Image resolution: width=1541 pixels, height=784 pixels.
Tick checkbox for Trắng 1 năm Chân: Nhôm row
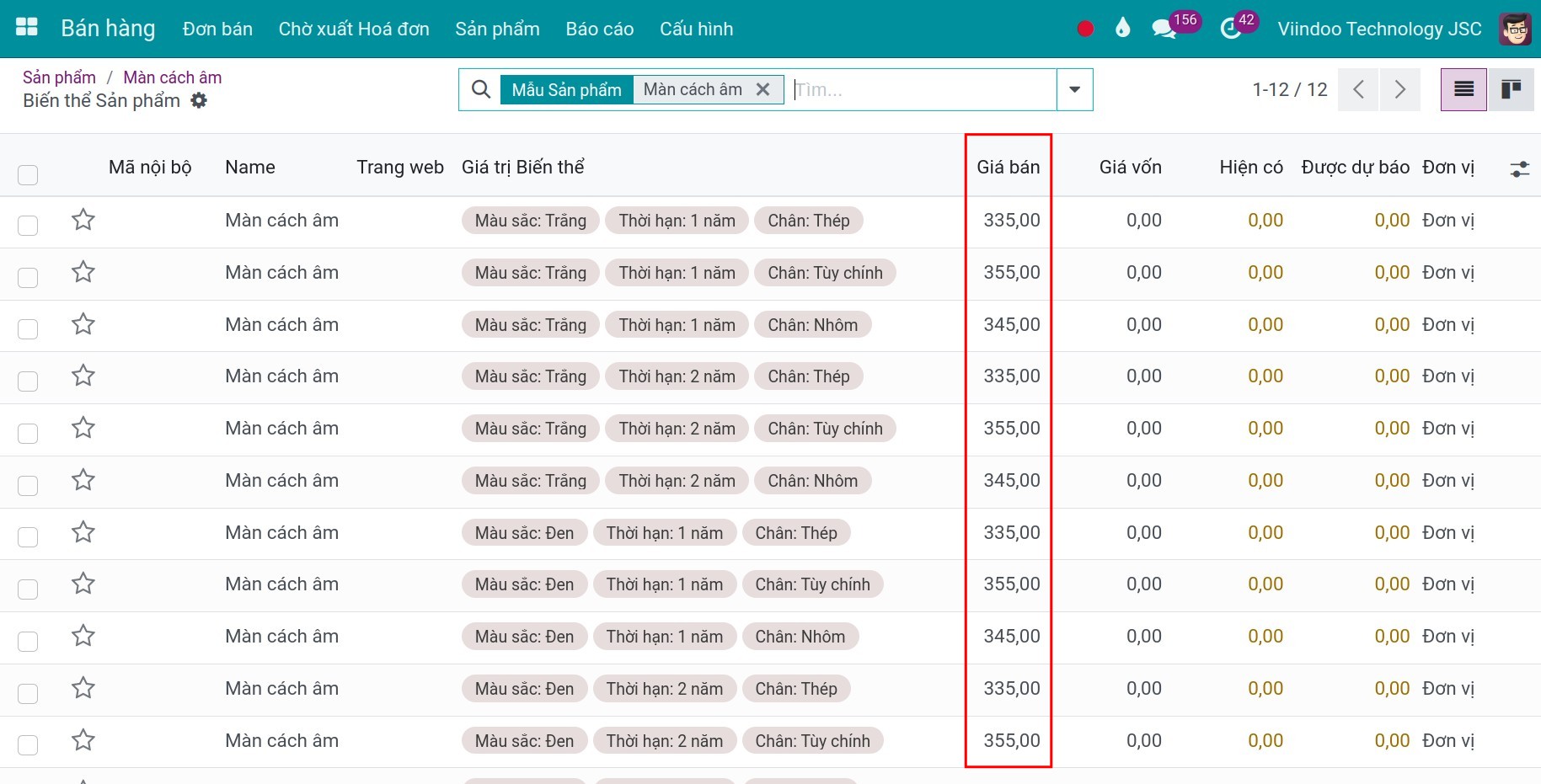point(28,329)
